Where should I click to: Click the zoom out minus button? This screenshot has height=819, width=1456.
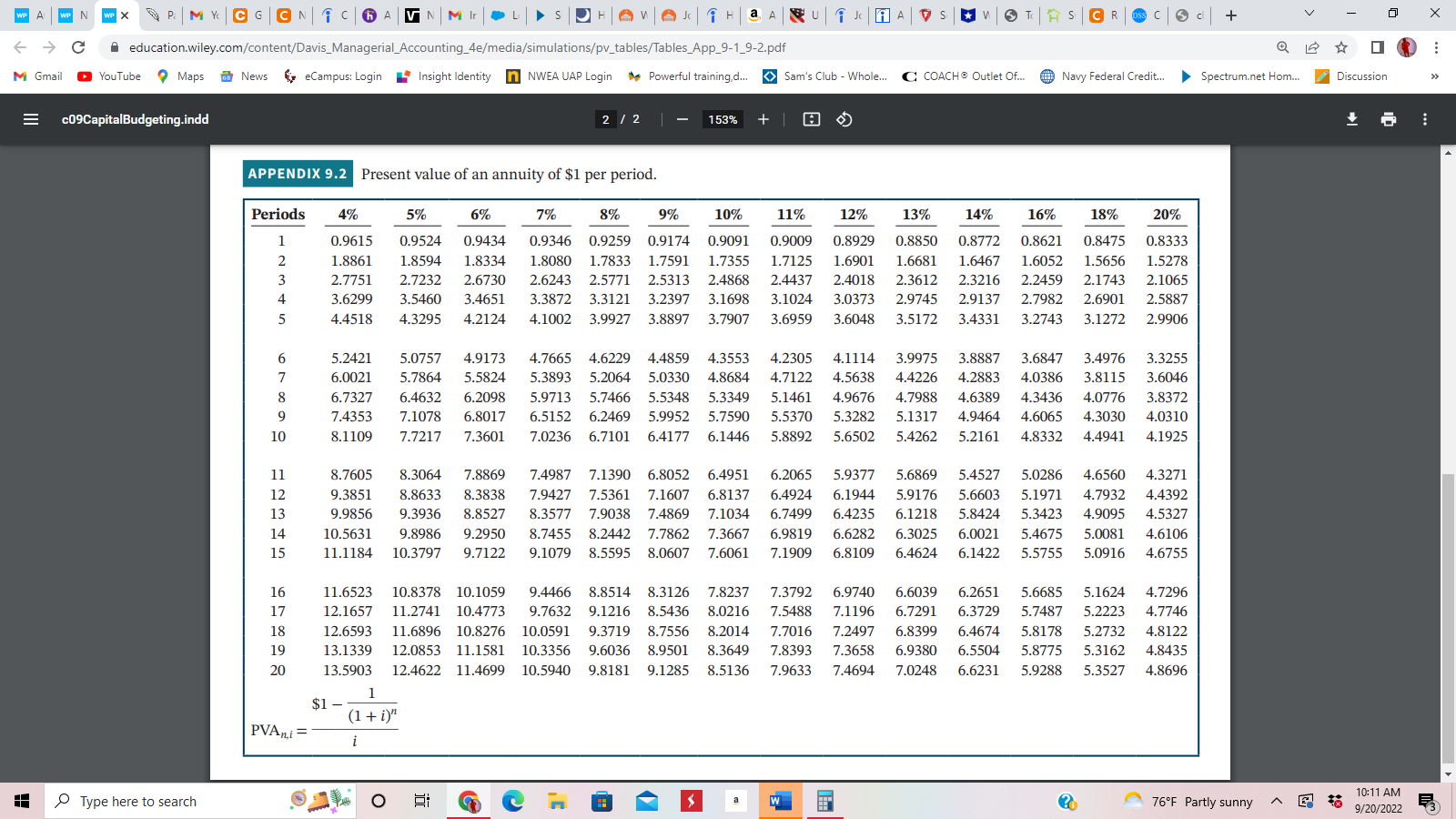[x=682, y=119]
